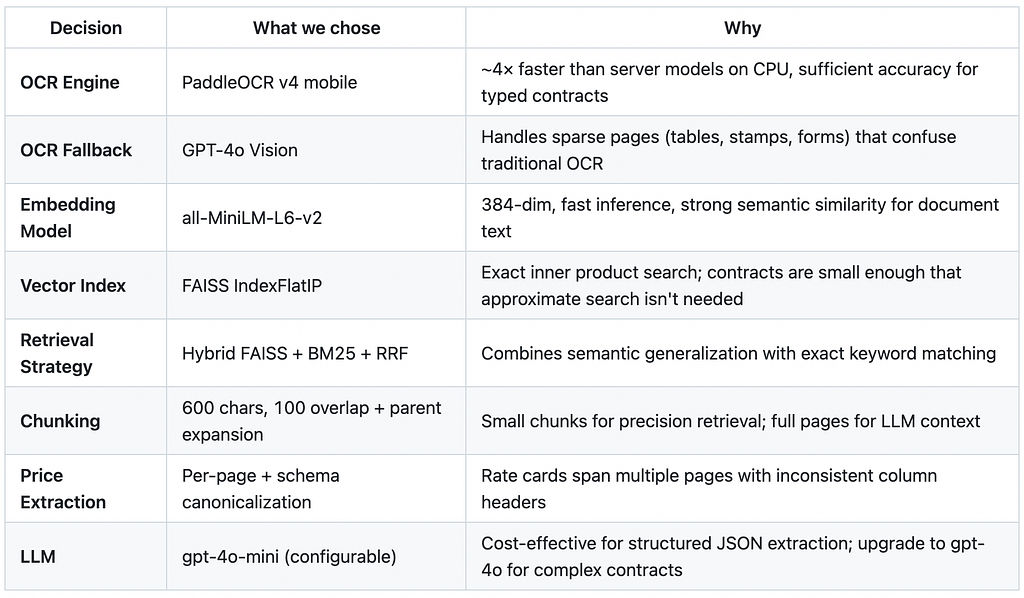Image resolution: width=1024 pixels, height=598 pixels.
Task: Click the gpt-4o-mini (configurable) cell
Action: point(289,556)
